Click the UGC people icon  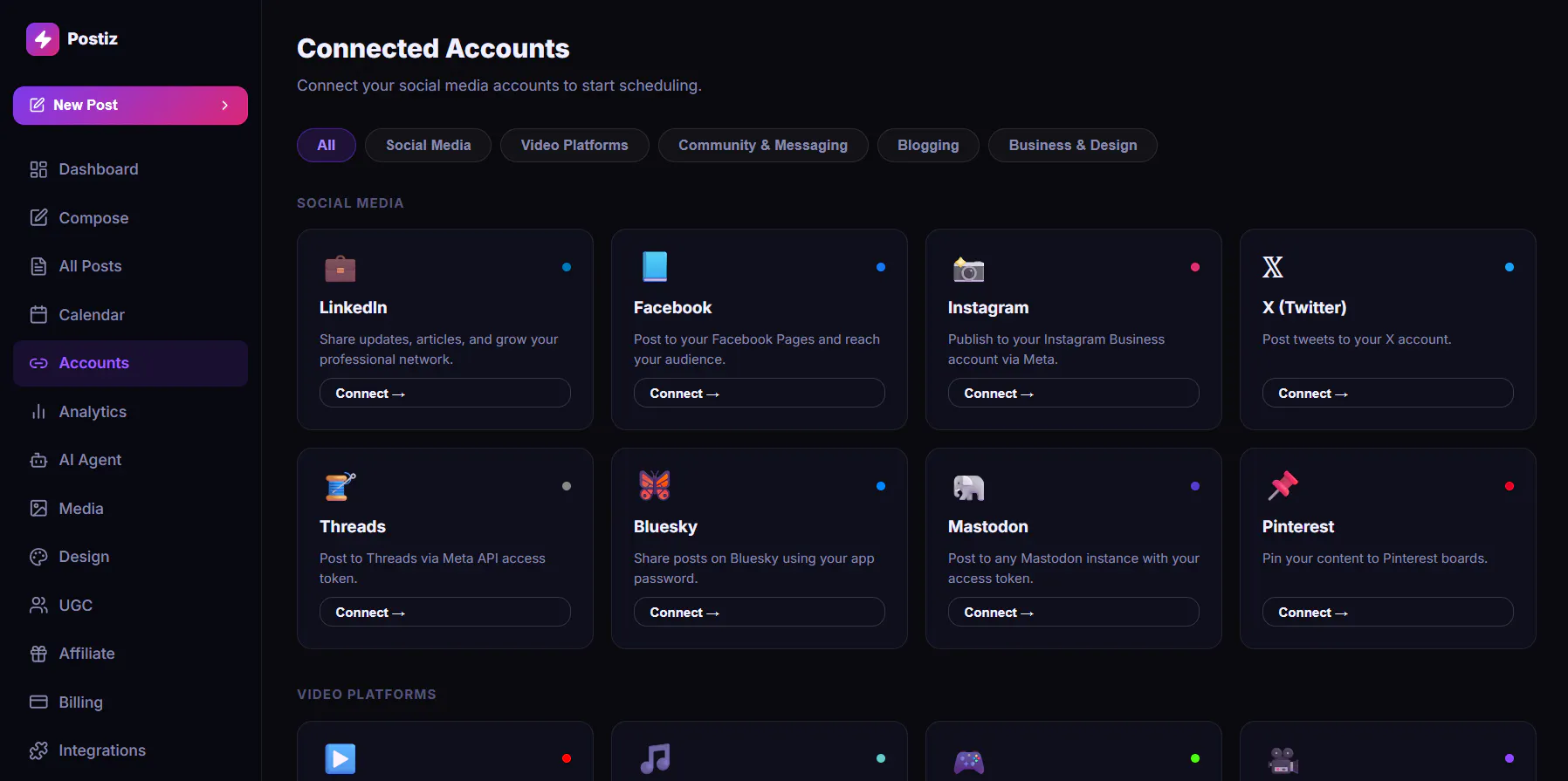coord(38,606)
